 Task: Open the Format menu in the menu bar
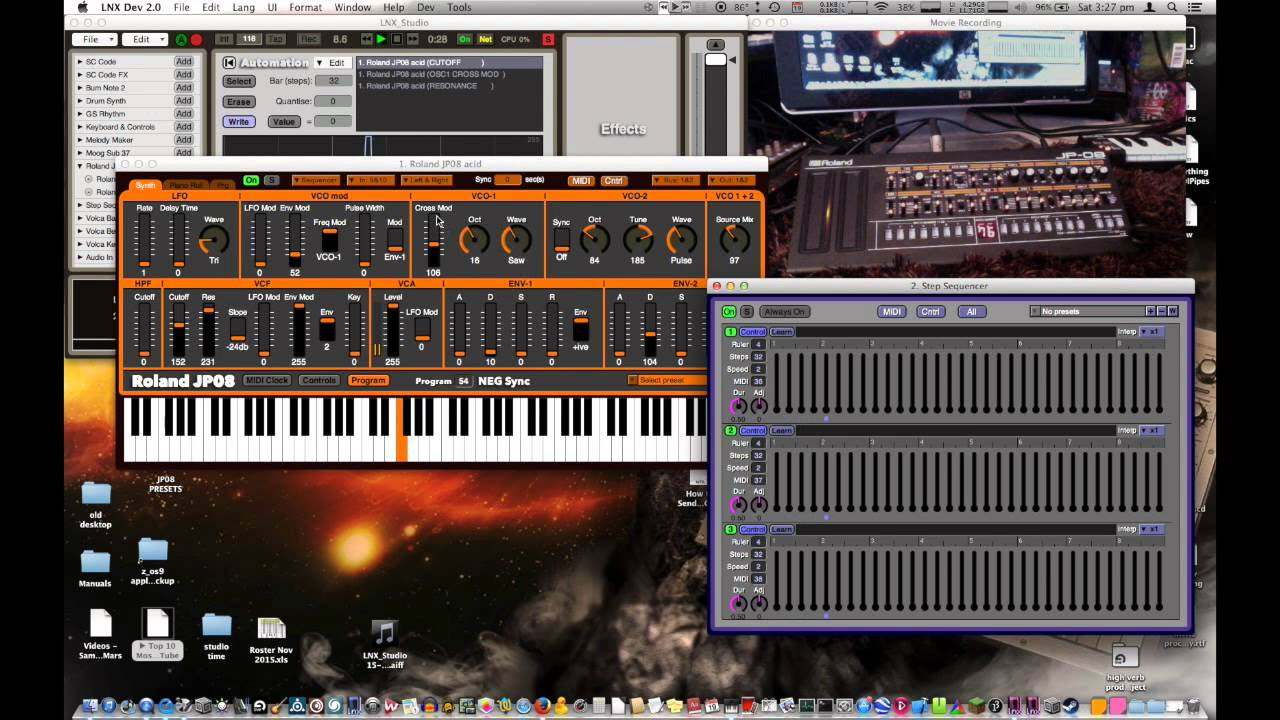[x=305, y=8]
